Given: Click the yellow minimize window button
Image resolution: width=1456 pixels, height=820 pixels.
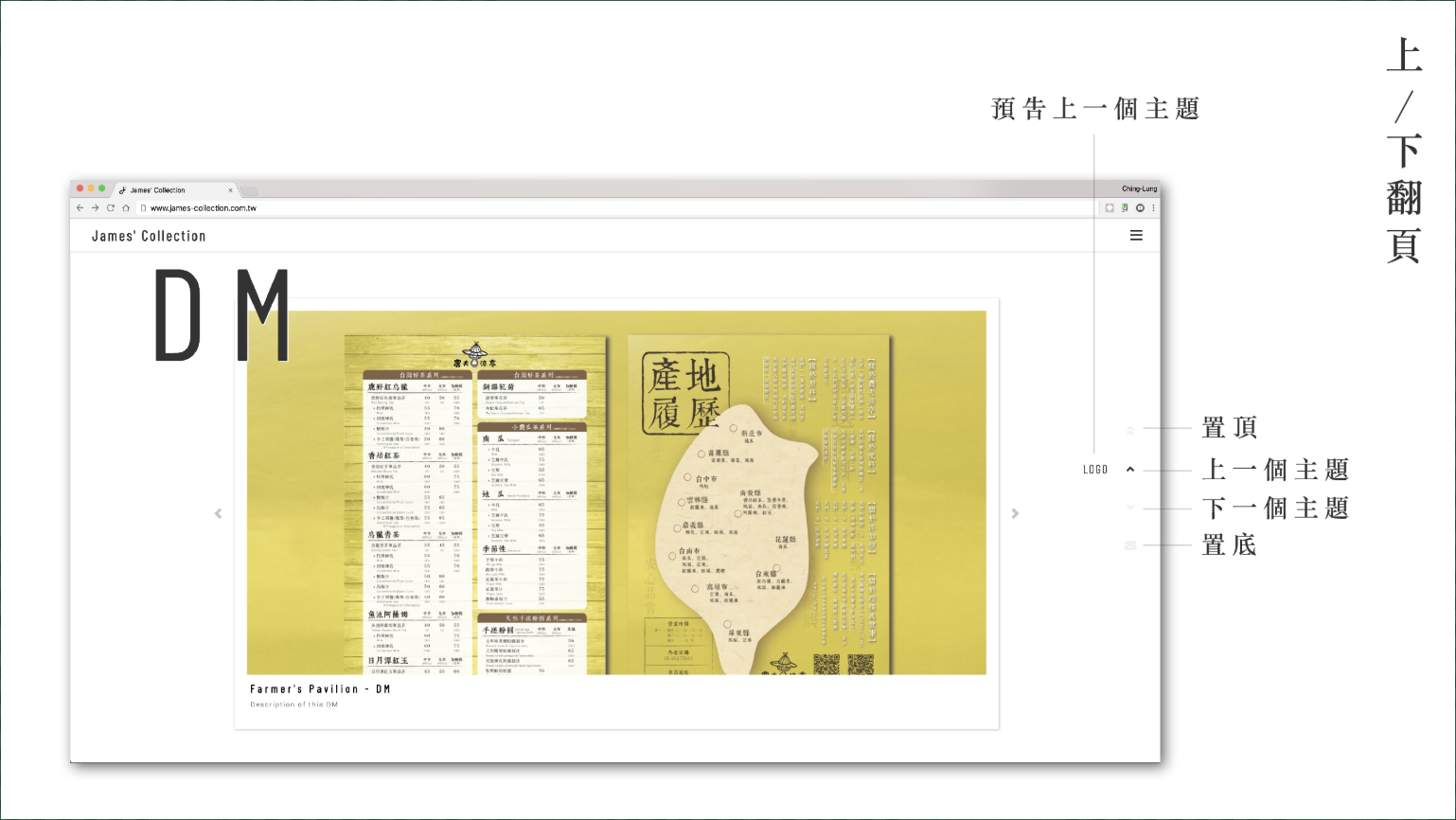Looking at the screenshot, I should (91, 188).
